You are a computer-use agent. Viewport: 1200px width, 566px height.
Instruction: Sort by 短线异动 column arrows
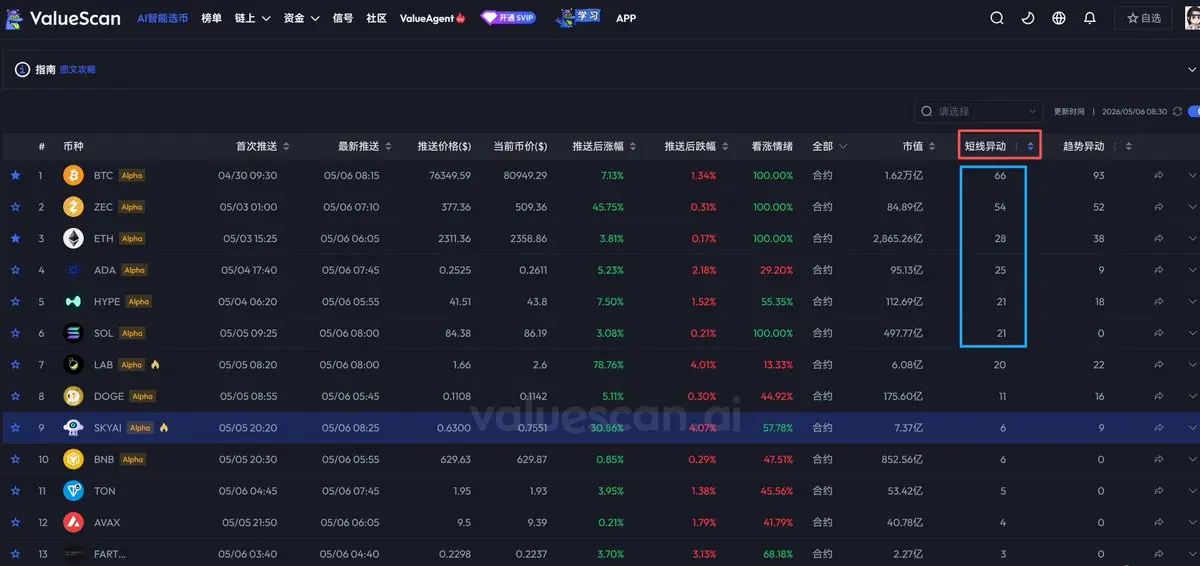pos(1030,146)
